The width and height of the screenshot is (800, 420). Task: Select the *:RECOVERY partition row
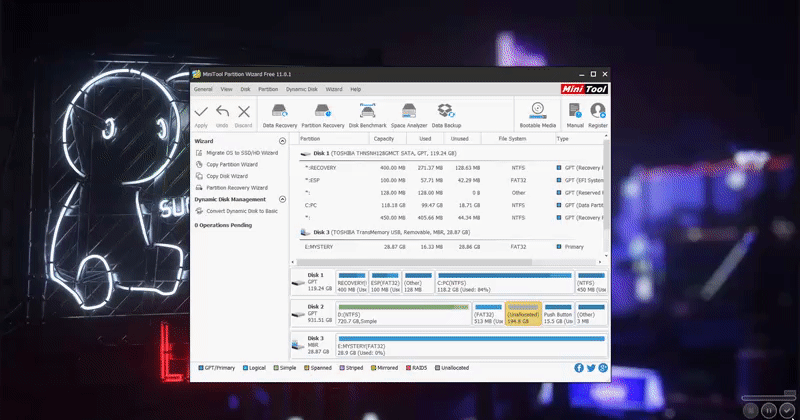click(x=451, y=167)
